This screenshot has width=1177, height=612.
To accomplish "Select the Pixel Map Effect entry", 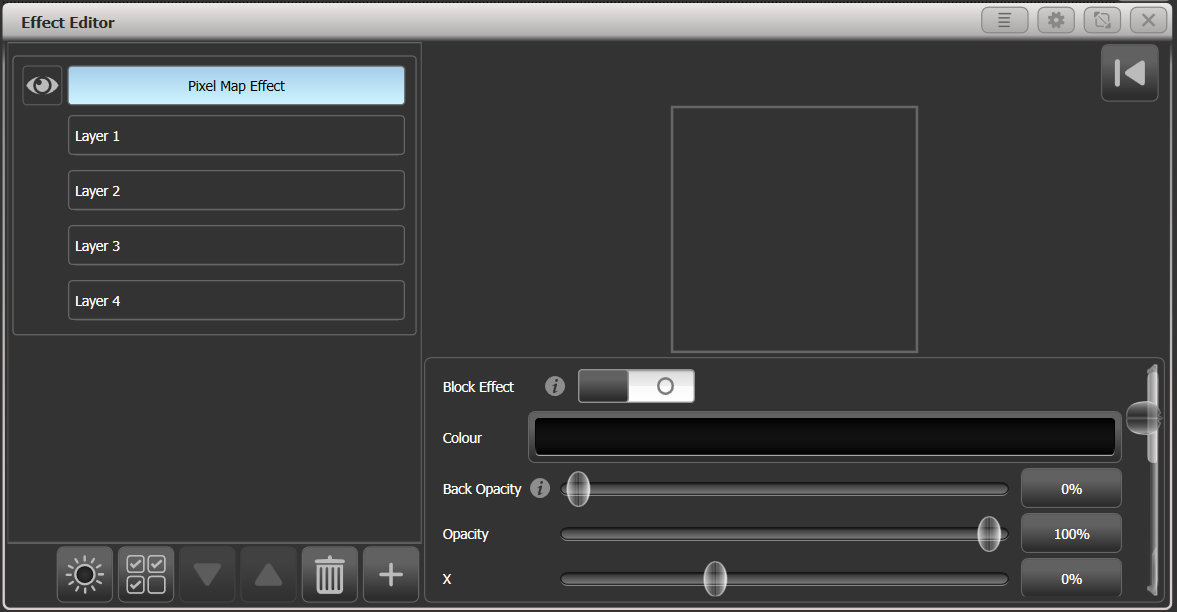I will (x=236, y=85).
